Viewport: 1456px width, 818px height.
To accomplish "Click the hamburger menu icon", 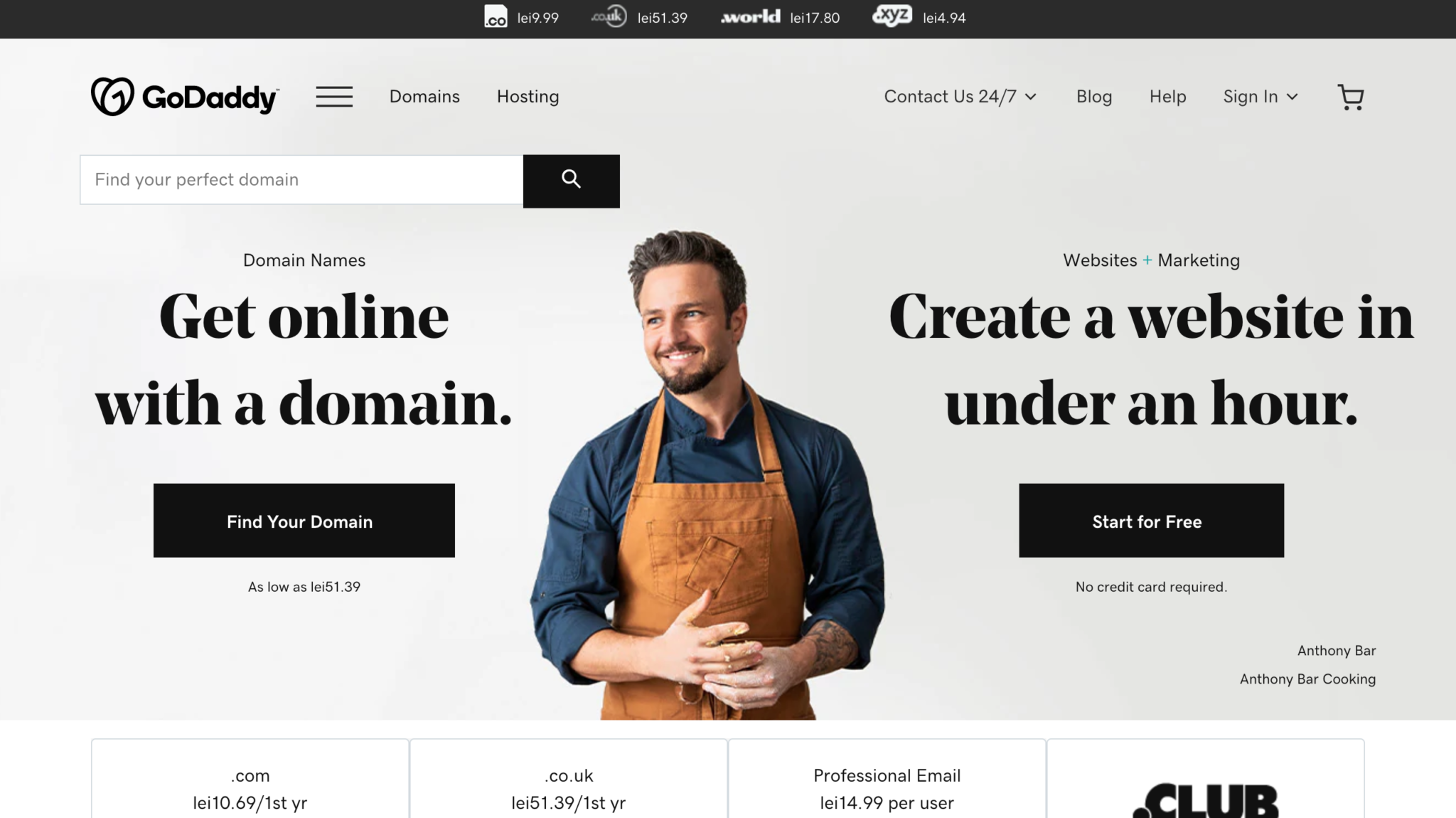I will coord(334,96).
